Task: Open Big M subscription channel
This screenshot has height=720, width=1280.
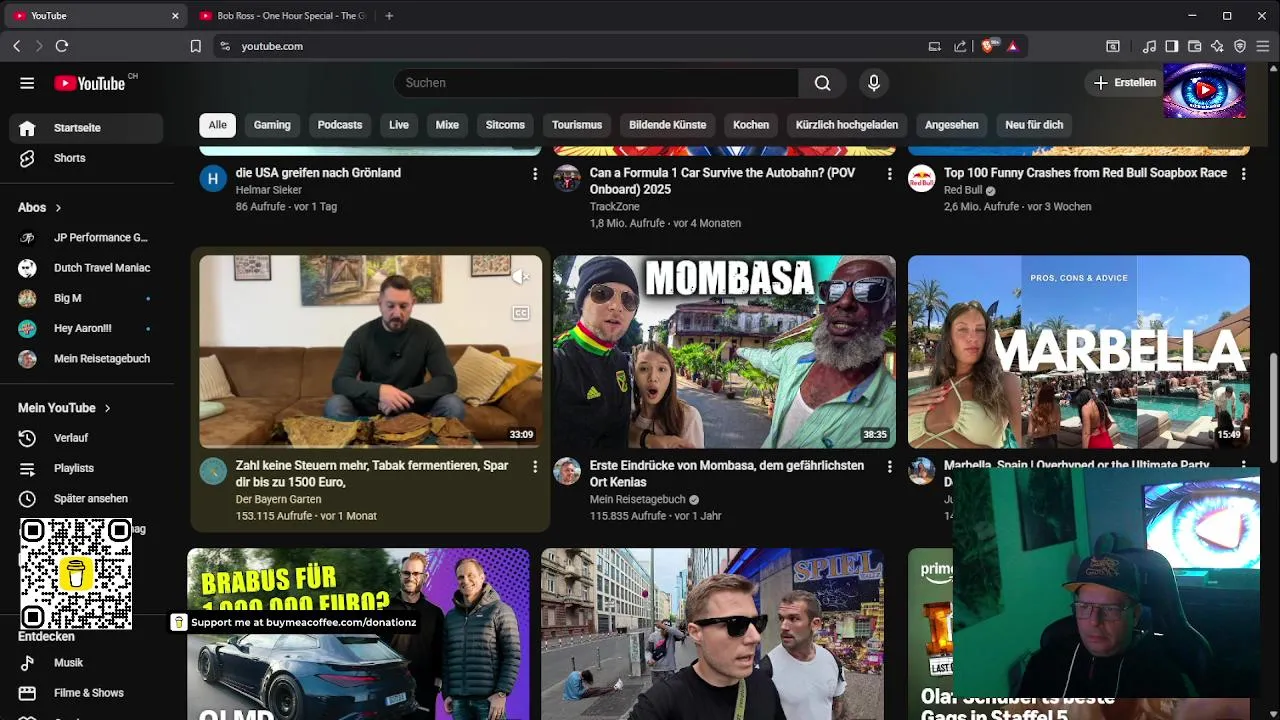Action: click(86, 298)
